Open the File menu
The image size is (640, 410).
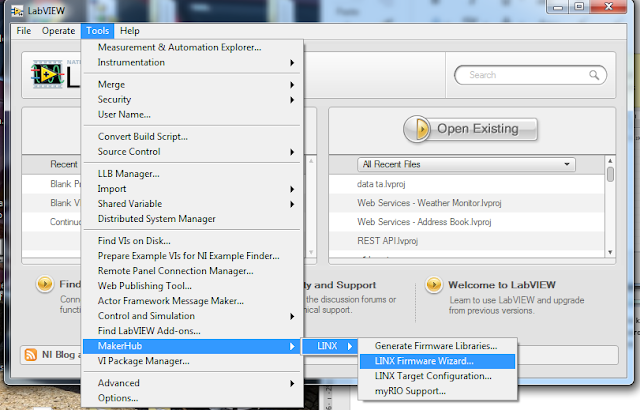tap(24, 31)
